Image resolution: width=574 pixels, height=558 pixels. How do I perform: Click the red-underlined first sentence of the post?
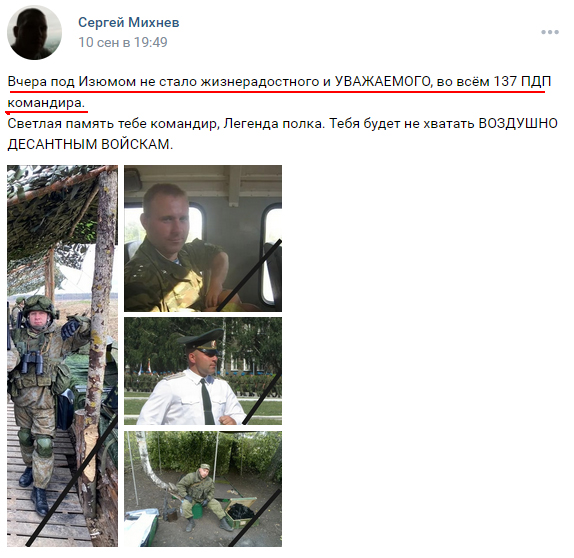279,92
